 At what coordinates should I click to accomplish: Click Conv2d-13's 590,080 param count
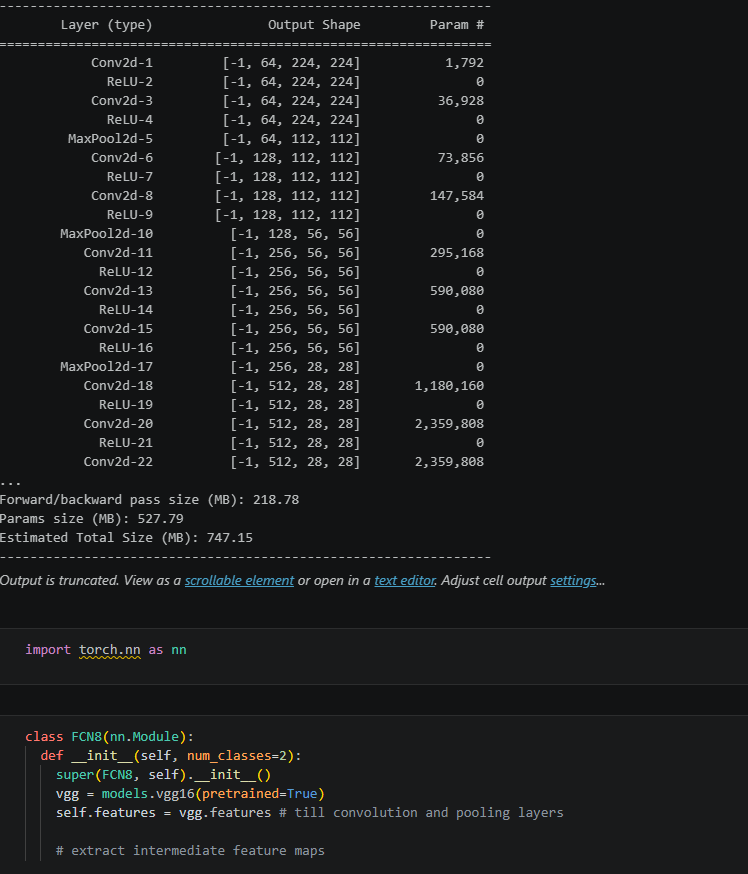click(x=456, y=290)
